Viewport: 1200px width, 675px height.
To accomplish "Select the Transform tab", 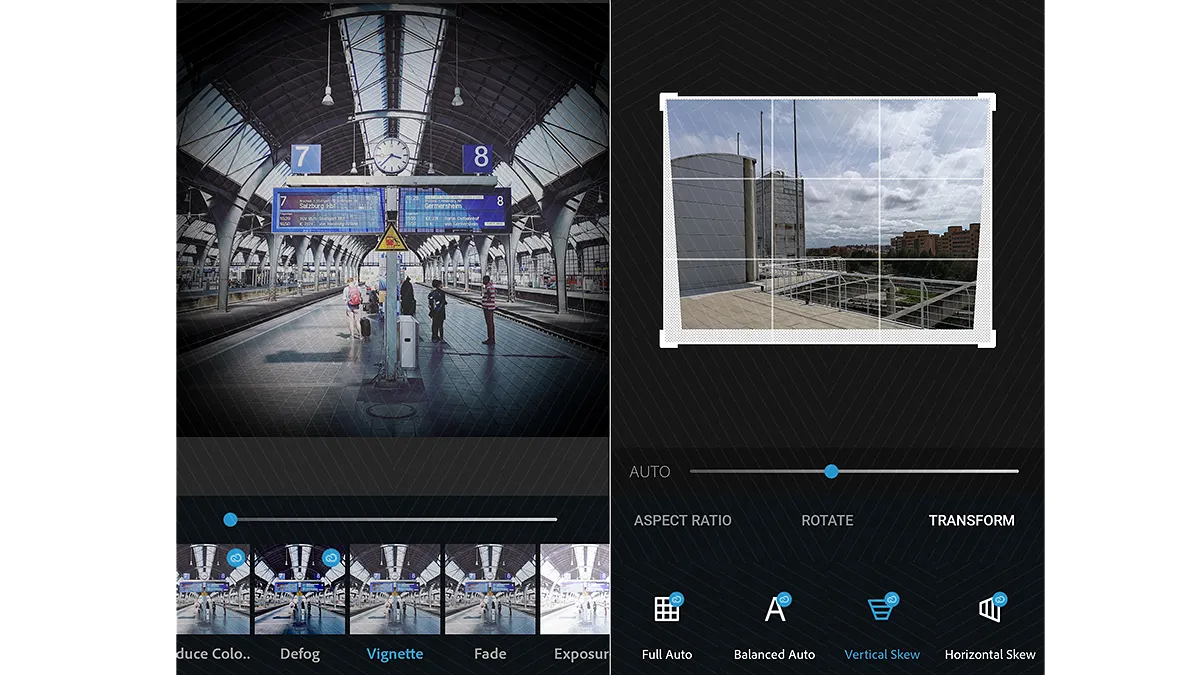I will pos(971,521).
